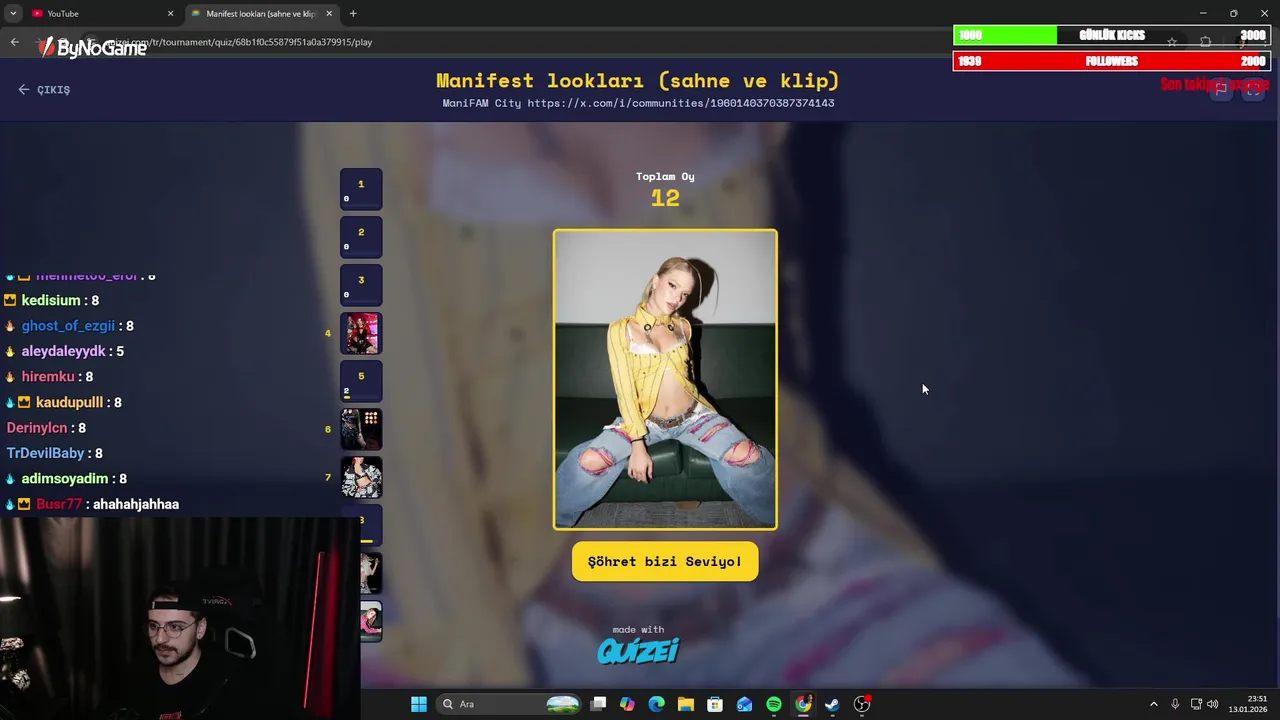The width and height of the screenshot is (1280, 720).
Task: Click the microphone tray icon
Action: (1175, 704)
